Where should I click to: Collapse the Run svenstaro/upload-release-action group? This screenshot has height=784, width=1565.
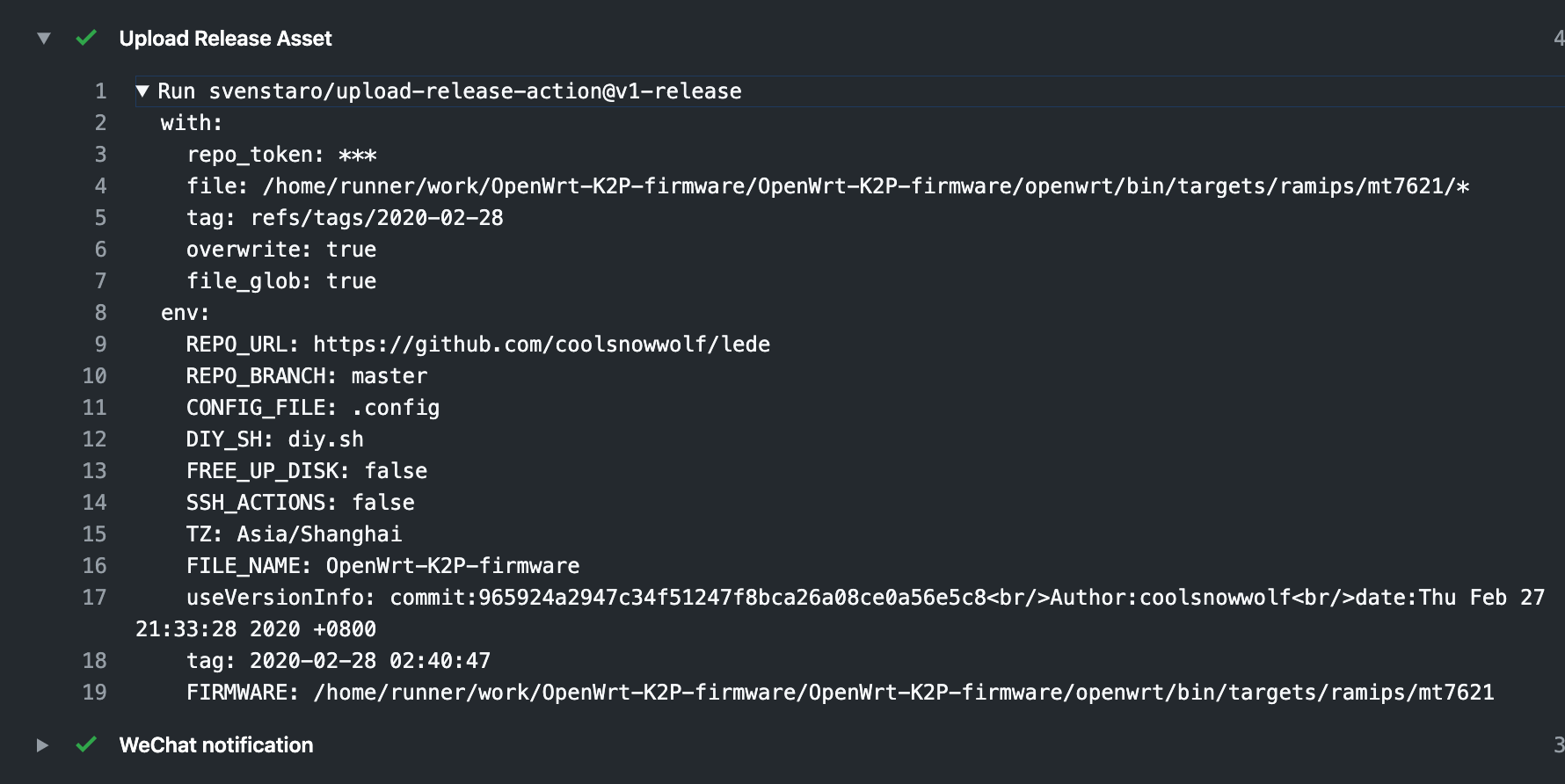pos(141,91)
